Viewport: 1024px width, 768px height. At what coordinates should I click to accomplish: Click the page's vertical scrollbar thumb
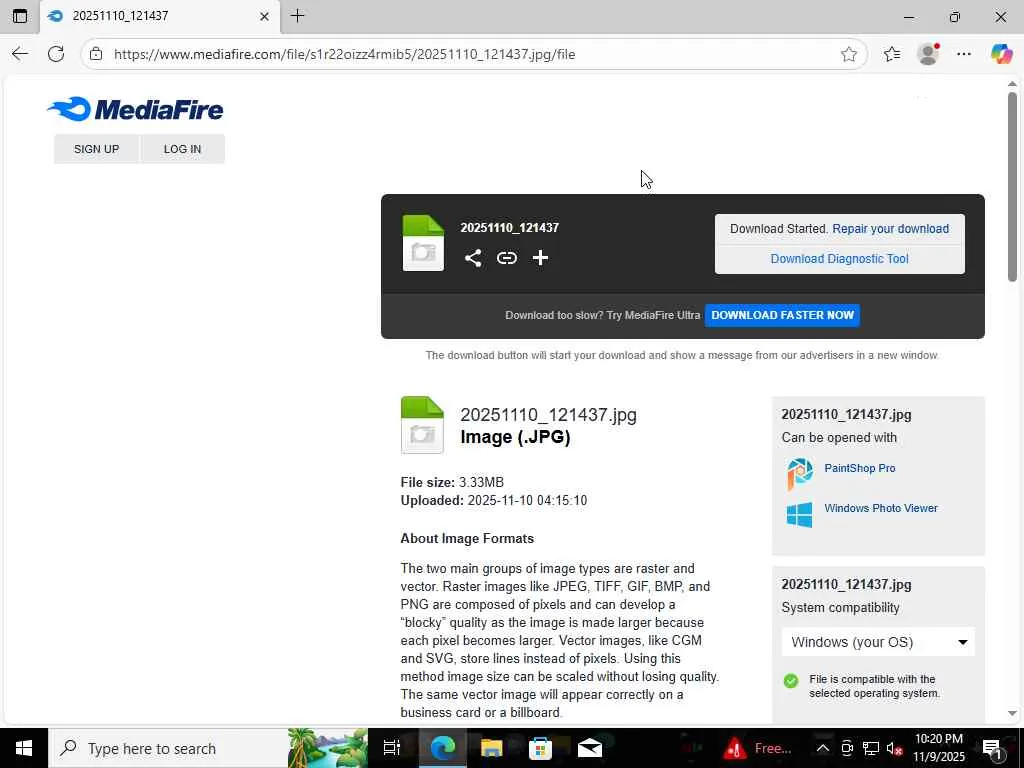click(1012, 187)
